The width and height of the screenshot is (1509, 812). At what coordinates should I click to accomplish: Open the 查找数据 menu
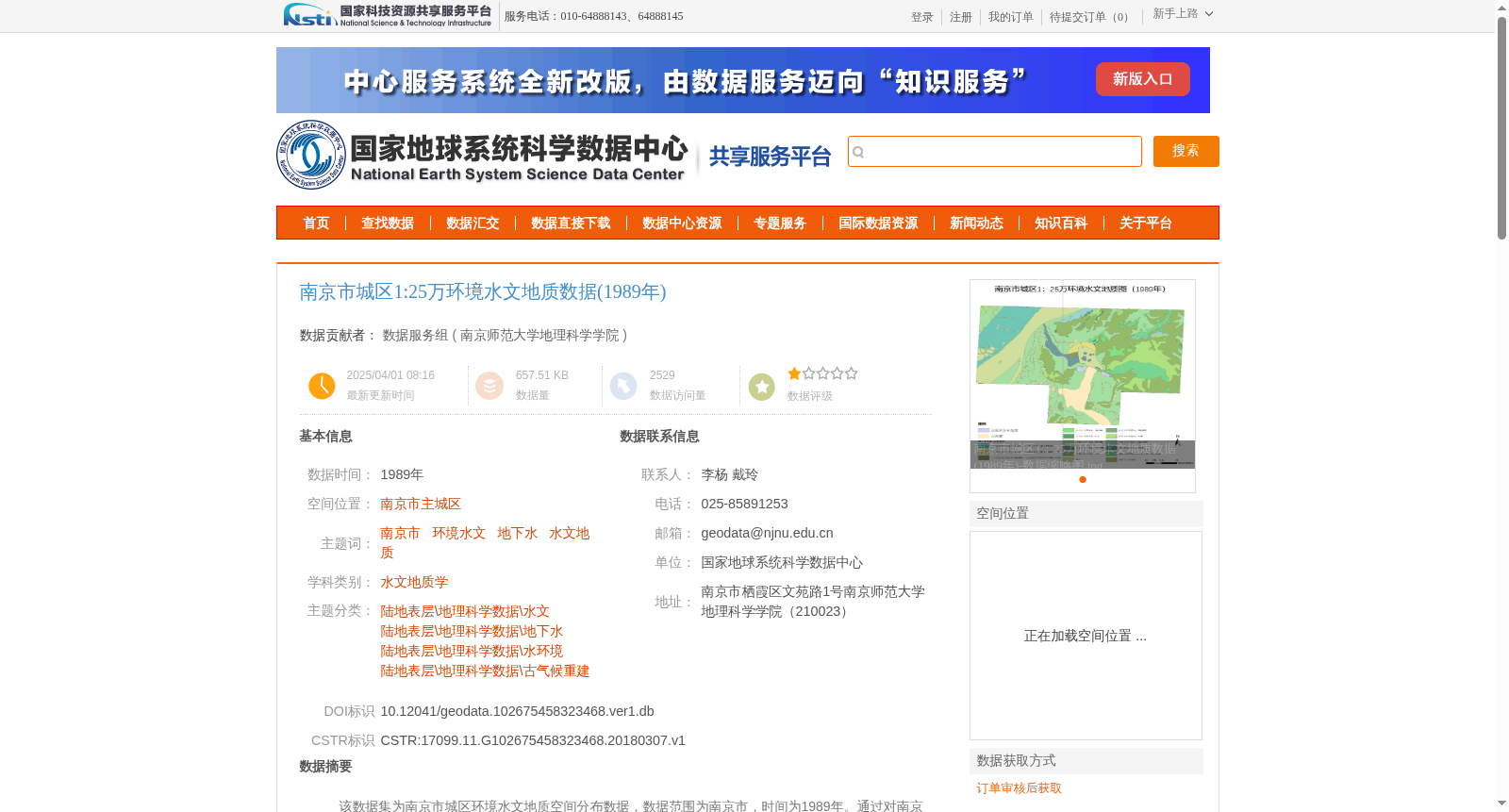[x=388, y=224]
